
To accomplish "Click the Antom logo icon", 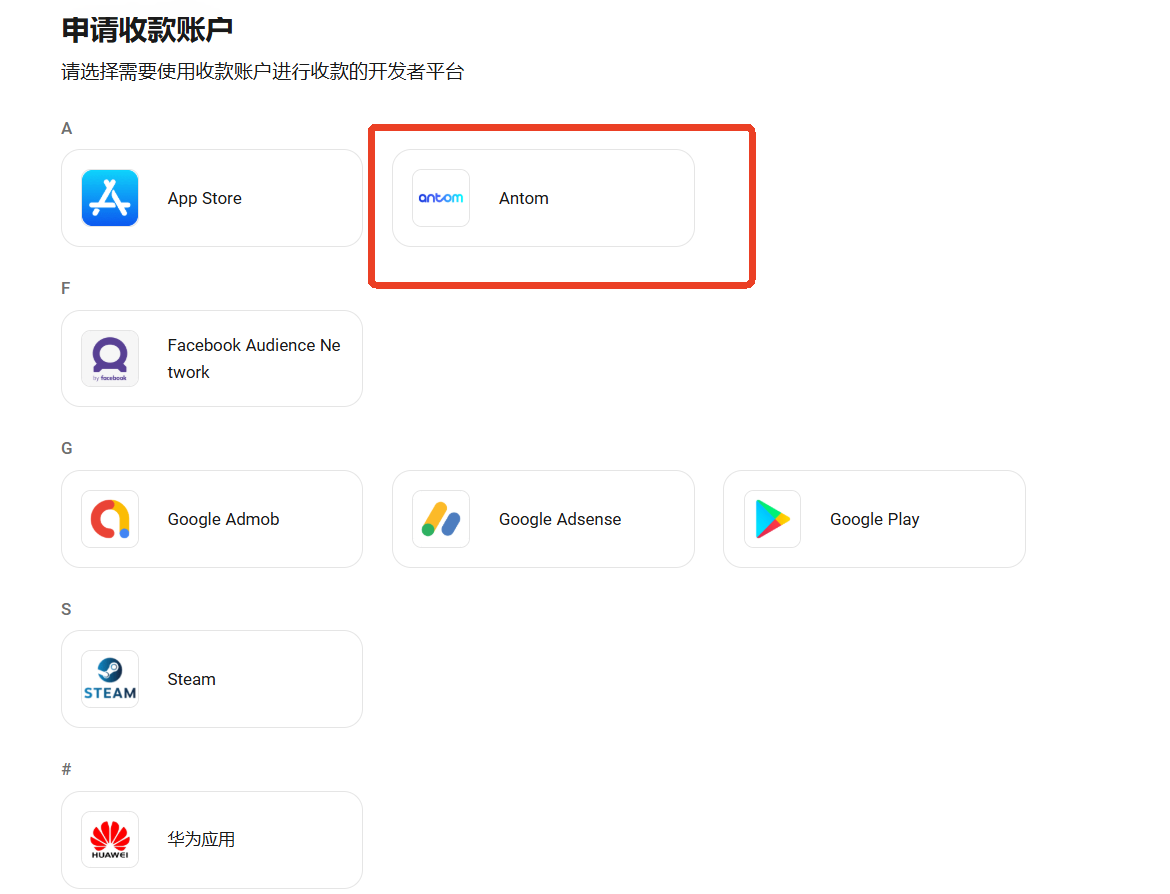I will point(441,198).
